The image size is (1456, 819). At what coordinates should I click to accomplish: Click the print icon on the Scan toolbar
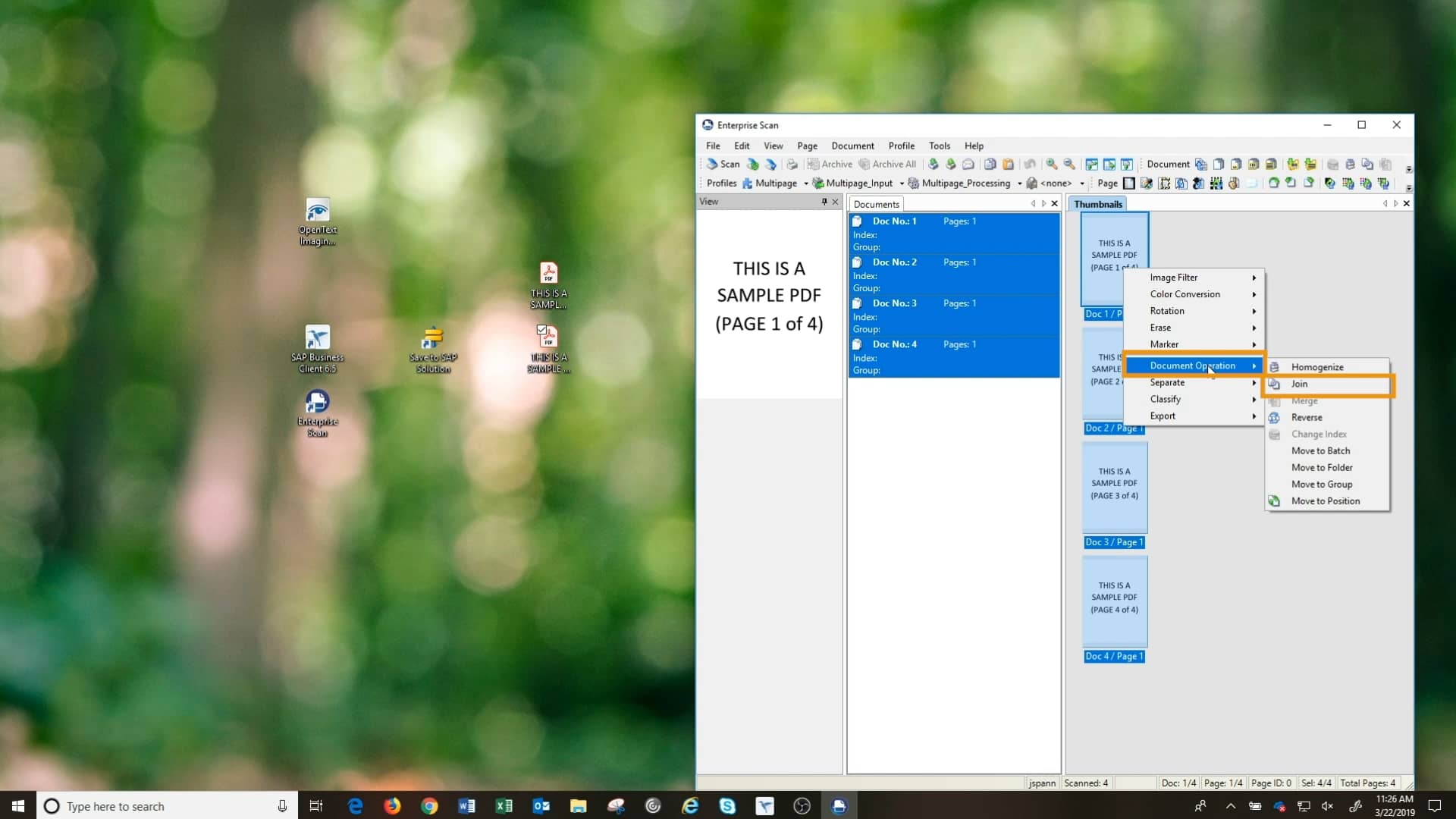(x=792, y=164)
